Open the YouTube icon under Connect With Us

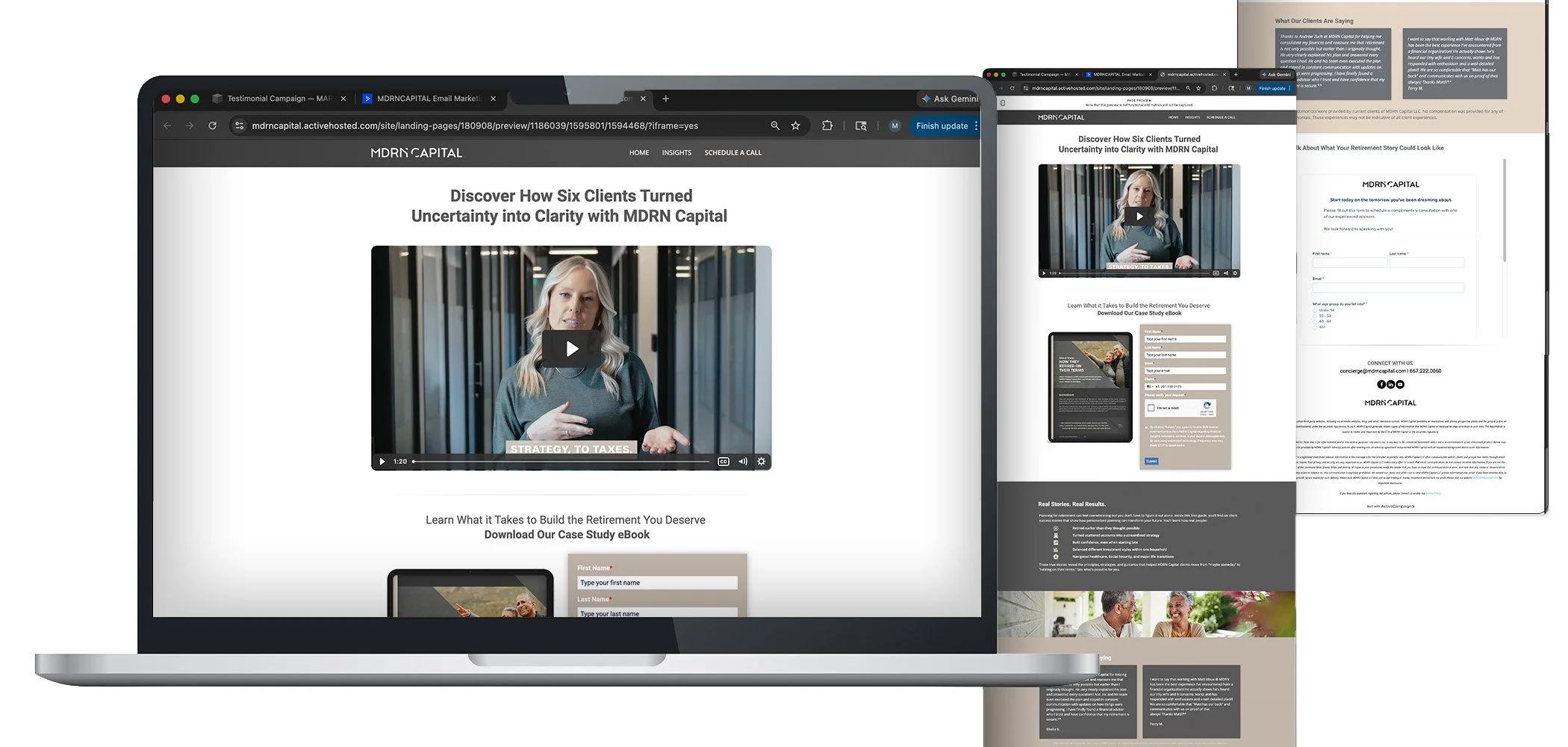coord(1400,384)
